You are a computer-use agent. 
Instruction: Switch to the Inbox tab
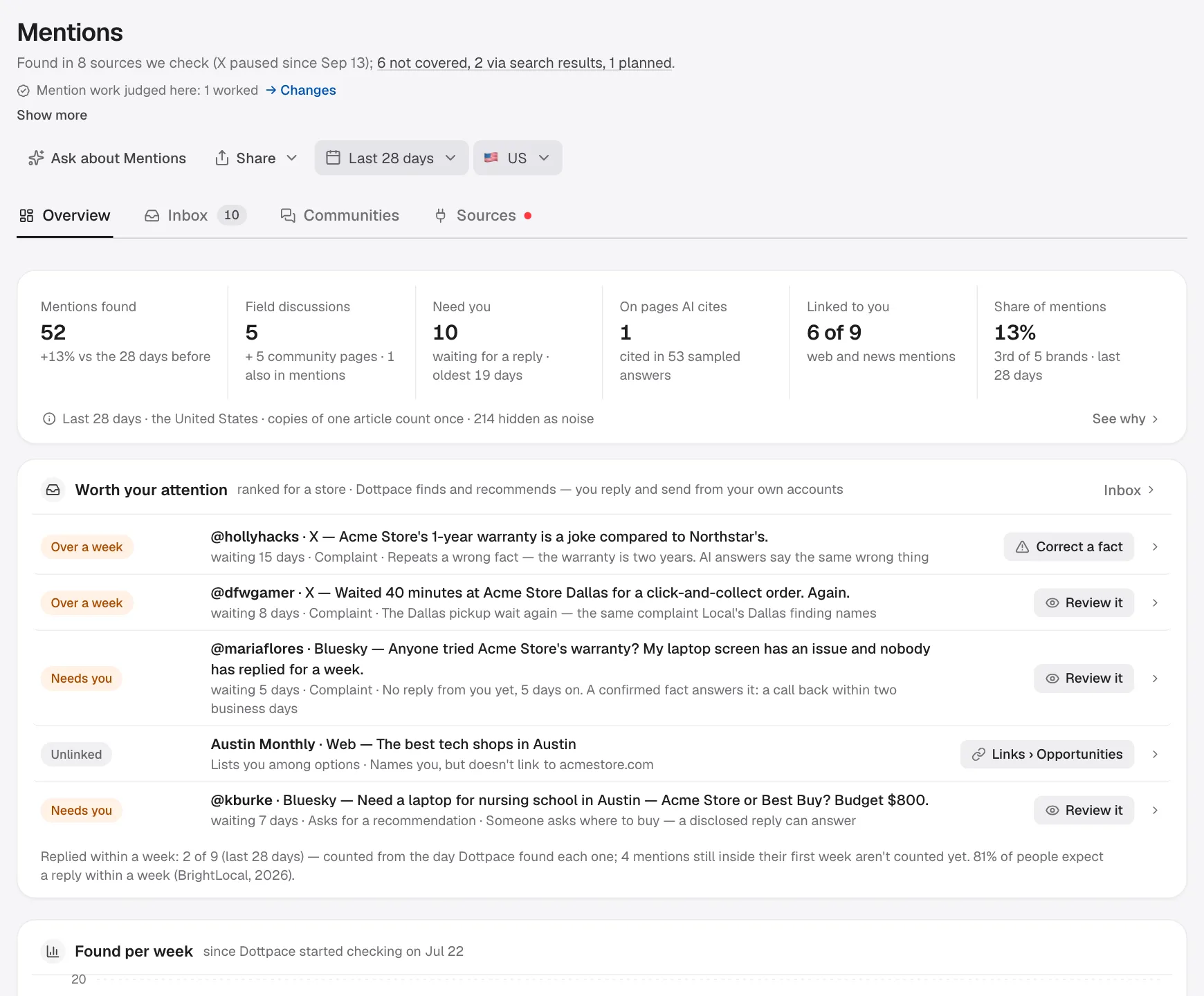click(x=195, y=216)
